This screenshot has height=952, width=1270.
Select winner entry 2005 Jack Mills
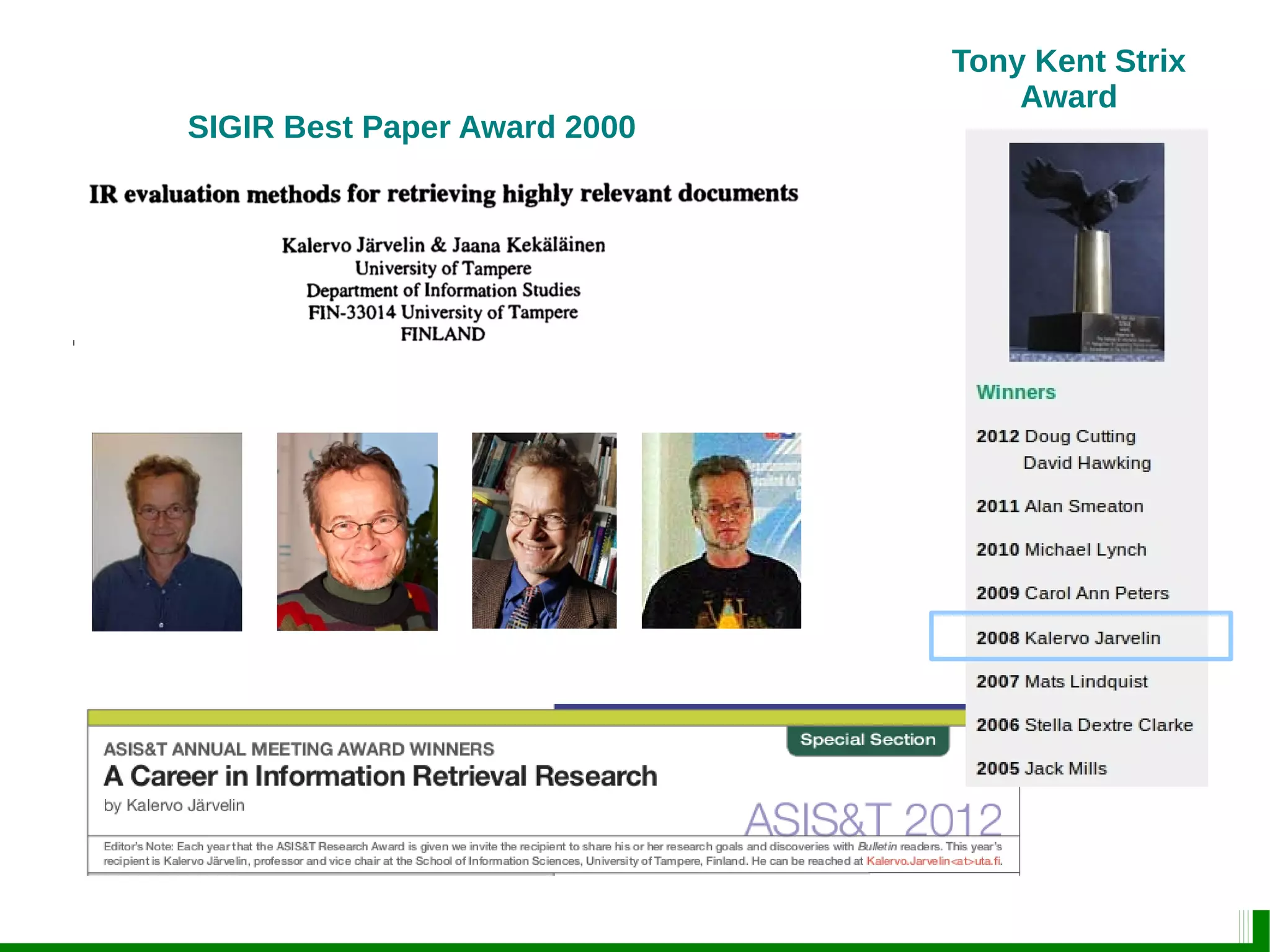[1041, 768]
